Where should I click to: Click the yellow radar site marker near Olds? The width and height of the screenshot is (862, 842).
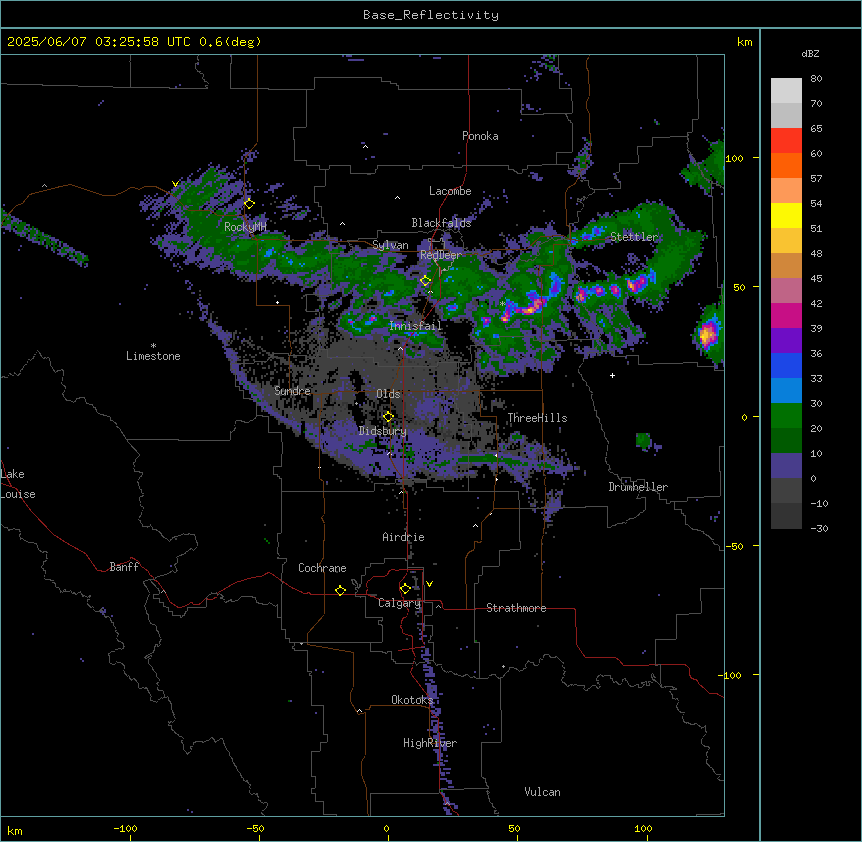click(388, 417)
